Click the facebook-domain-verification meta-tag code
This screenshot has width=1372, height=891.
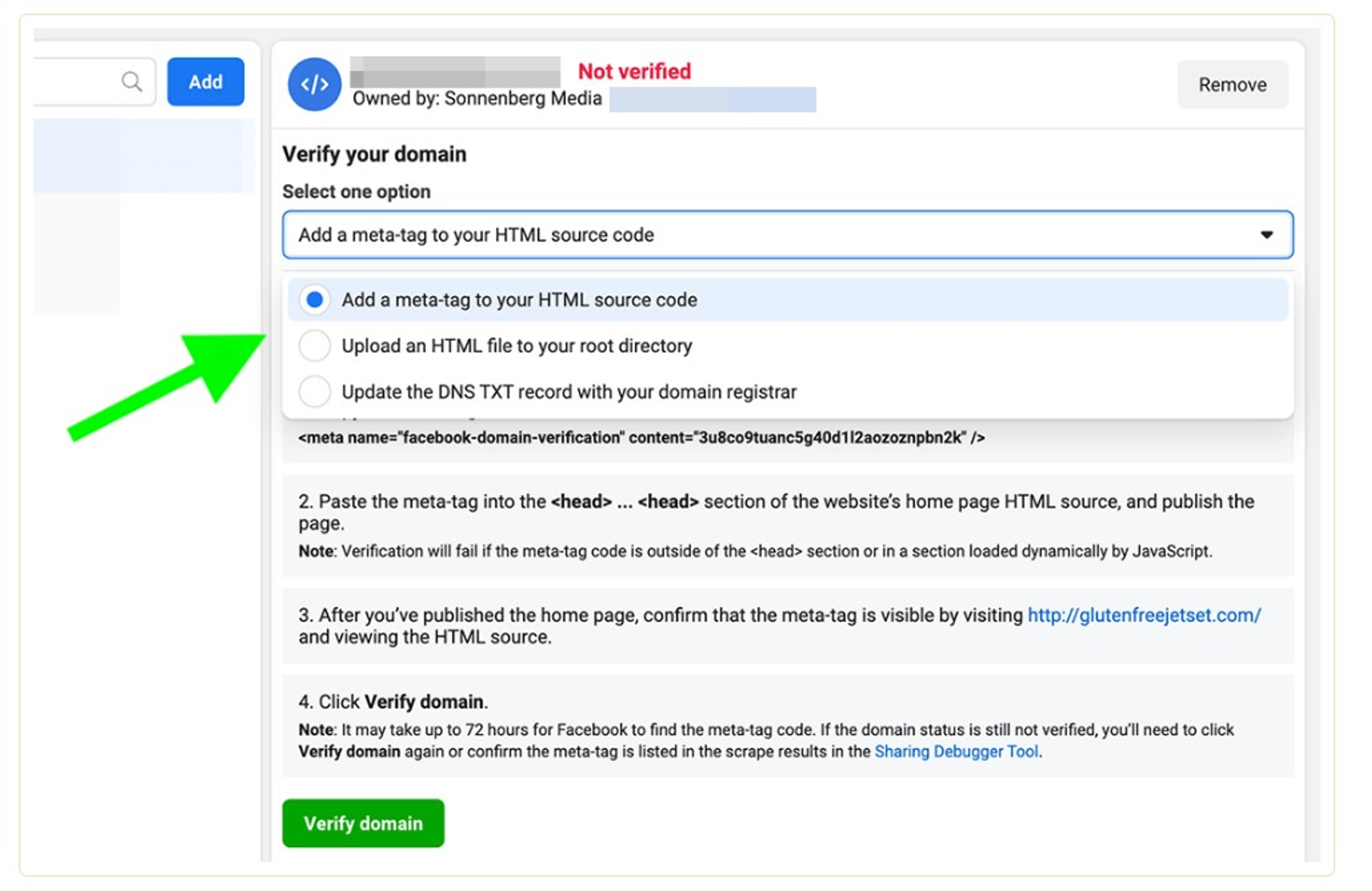click(642, 437)
